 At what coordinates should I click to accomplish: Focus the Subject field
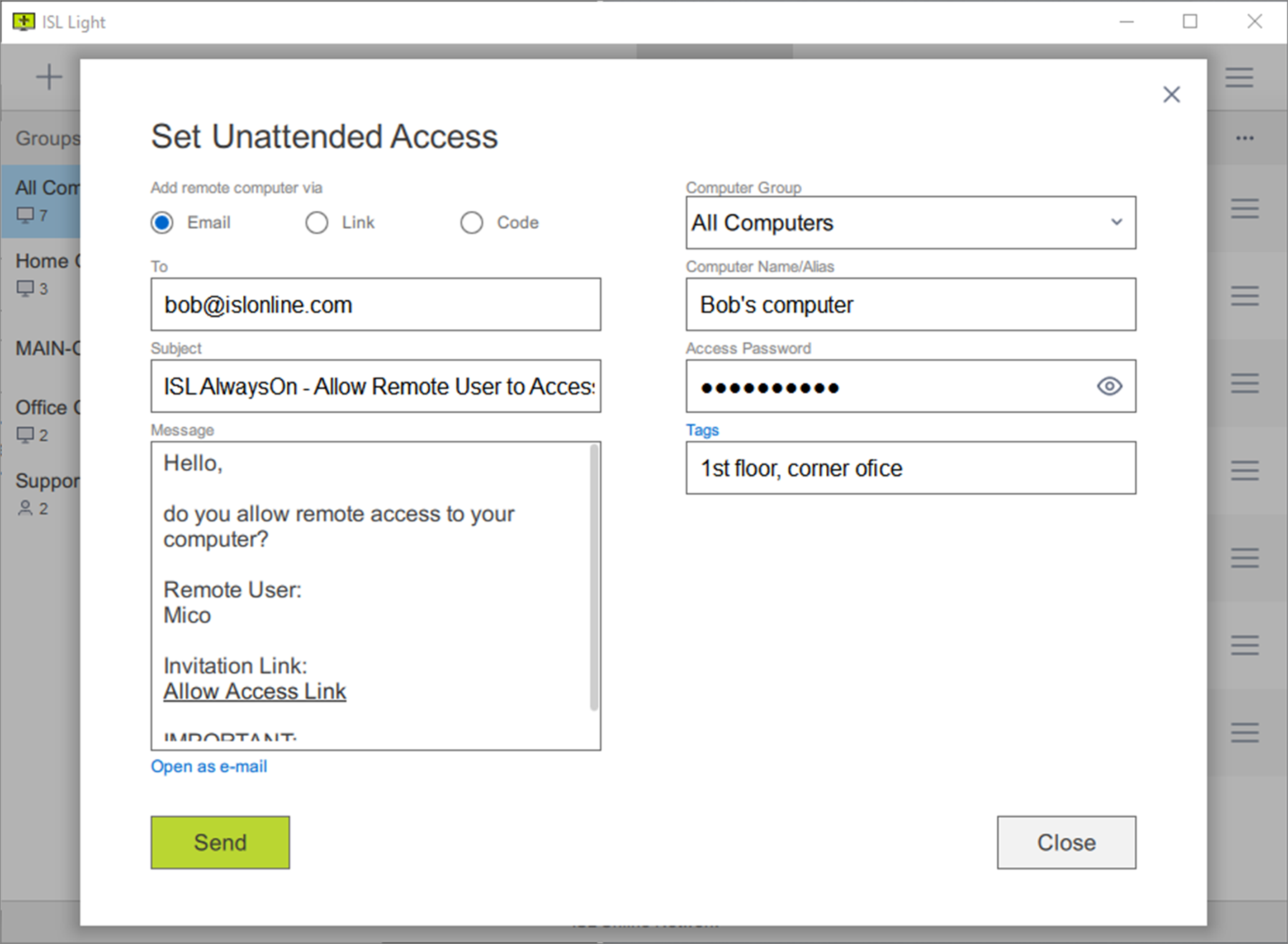[x=376, y=387]
